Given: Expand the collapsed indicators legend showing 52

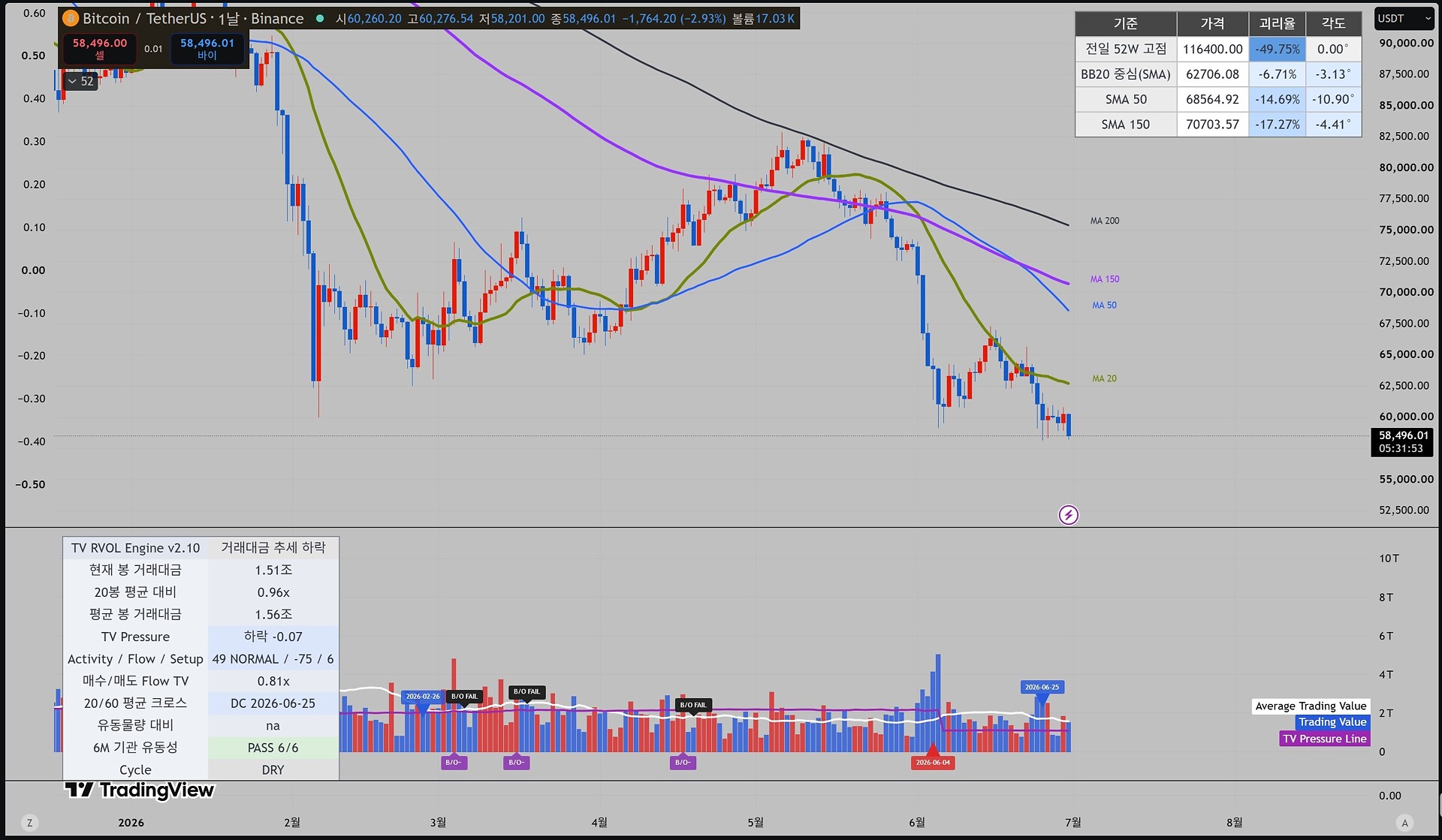Looking at the screenshot, I should coord(80,81).
